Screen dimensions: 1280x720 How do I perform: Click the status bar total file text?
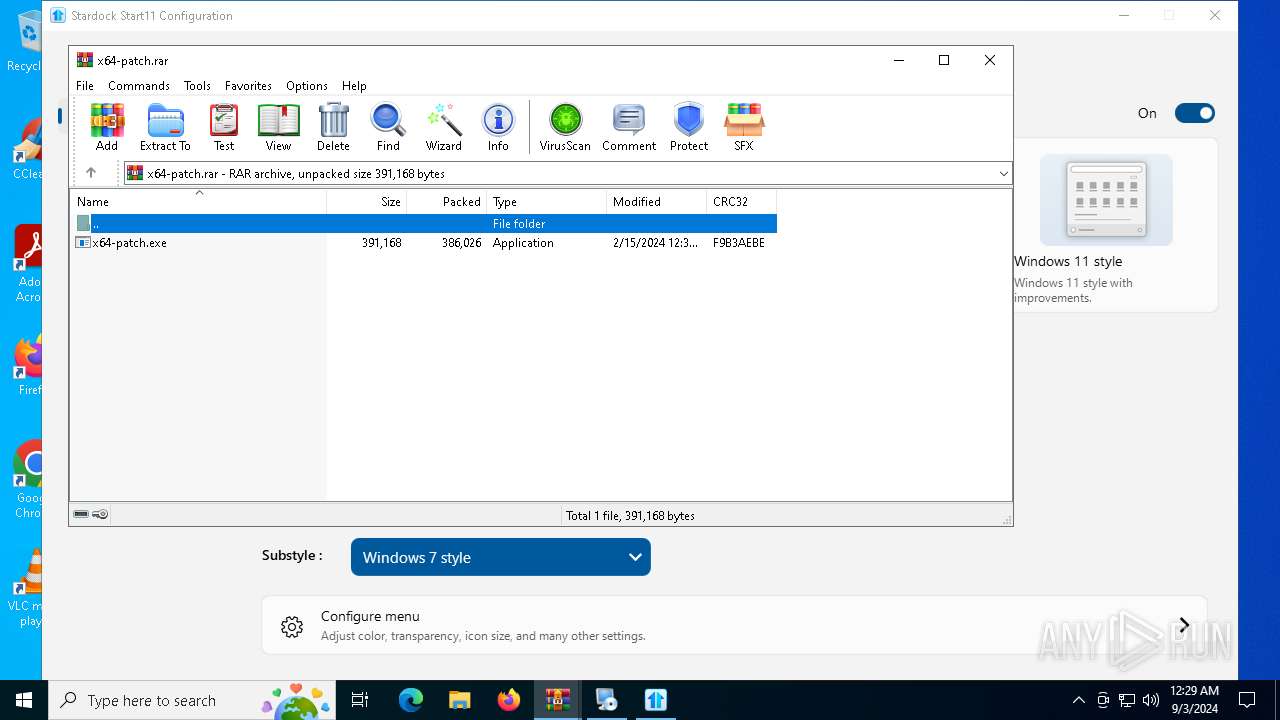click(630, 516)
